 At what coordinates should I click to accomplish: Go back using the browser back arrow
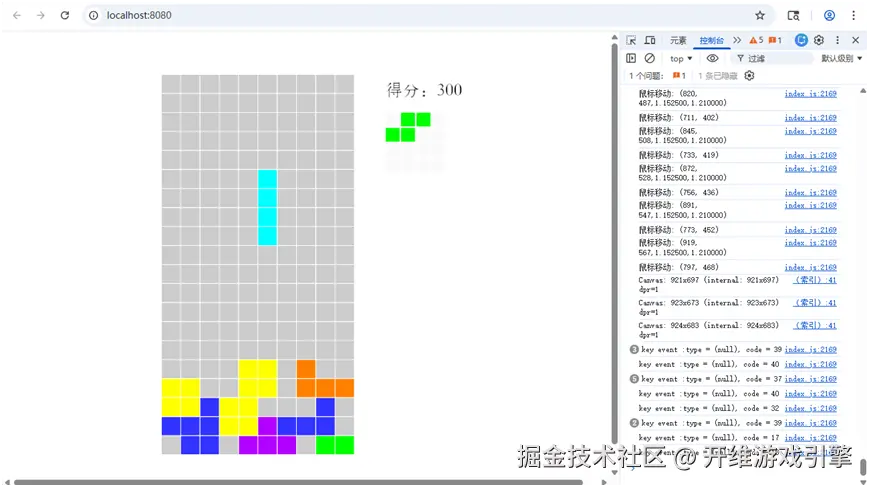pos(17,16)
